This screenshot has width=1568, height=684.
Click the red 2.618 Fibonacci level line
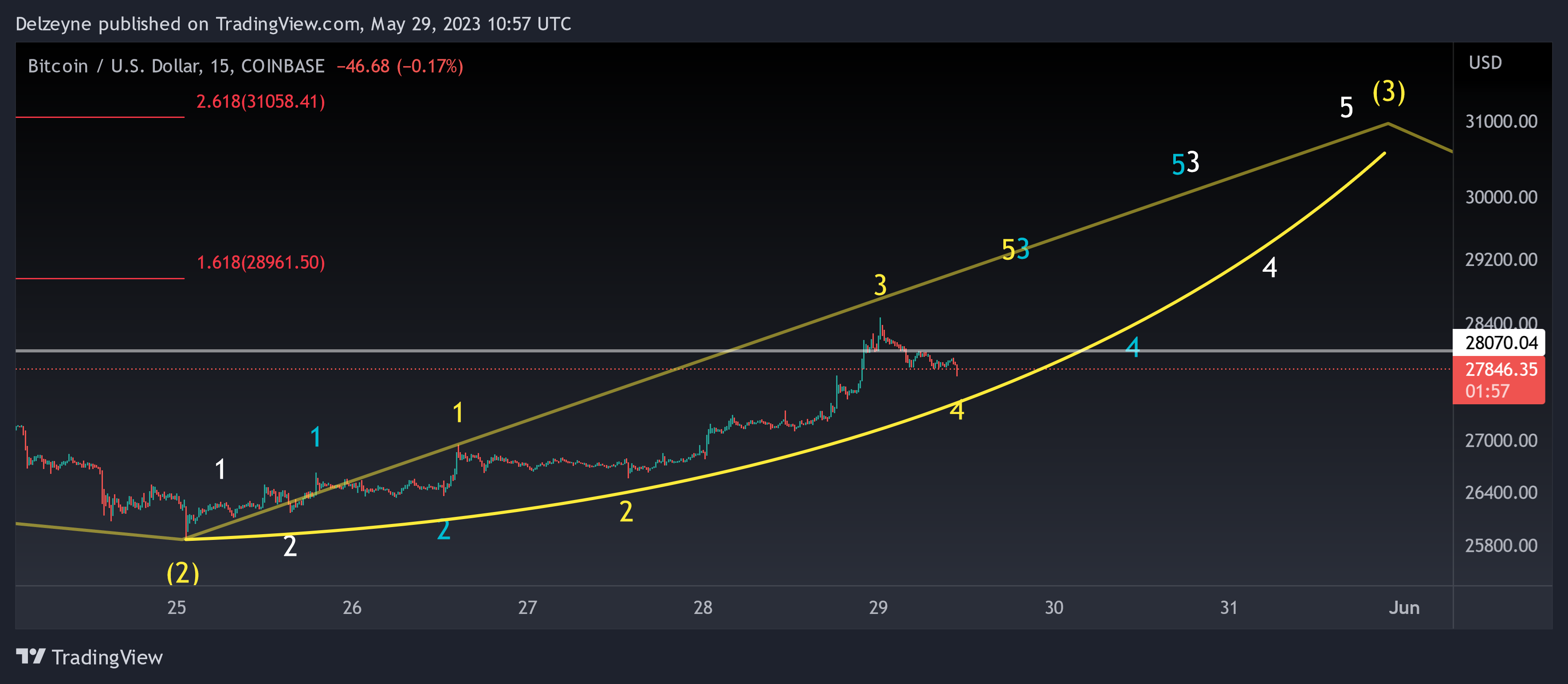pyautogui.click(x=100, y=117)
